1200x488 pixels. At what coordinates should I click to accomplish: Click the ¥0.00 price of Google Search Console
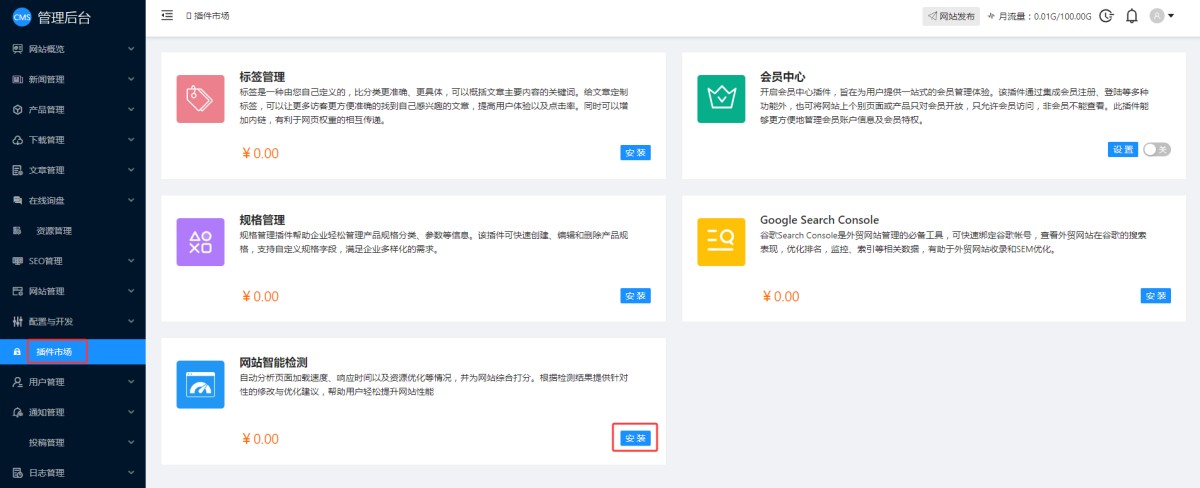coord(781,297)
